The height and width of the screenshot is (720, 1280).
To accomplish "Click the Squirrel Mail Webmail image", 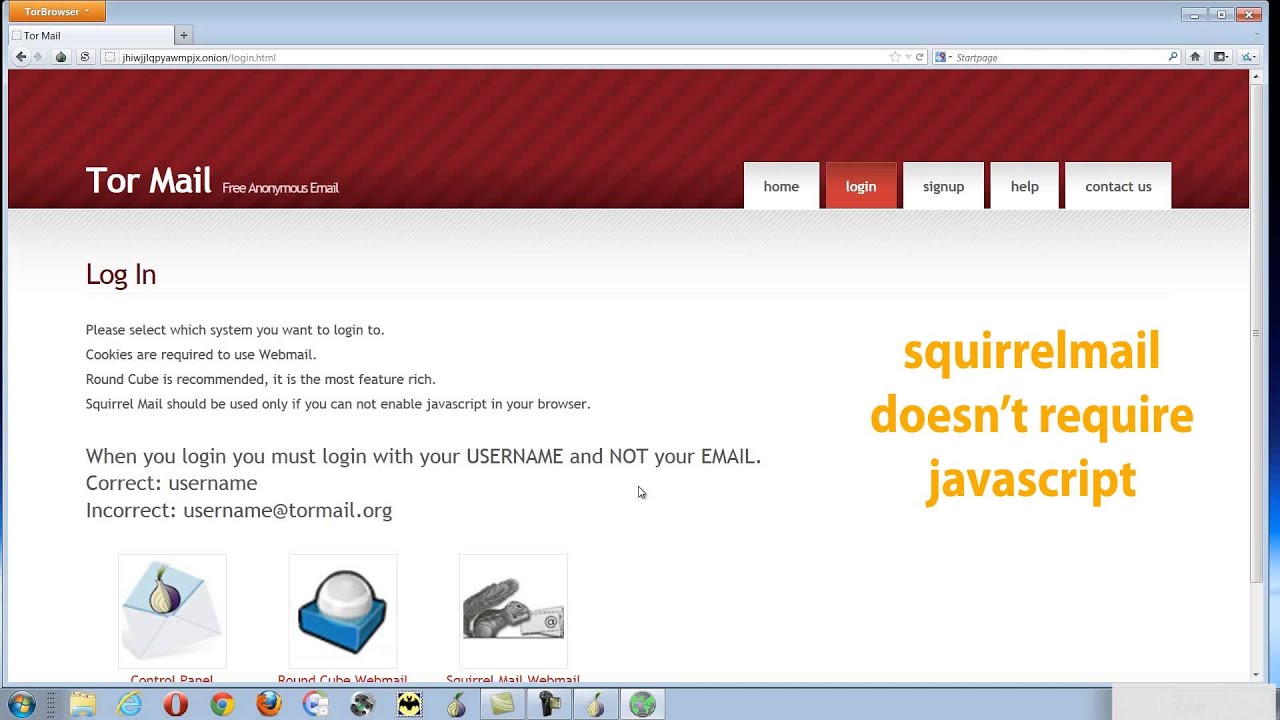I will point(513,611).
